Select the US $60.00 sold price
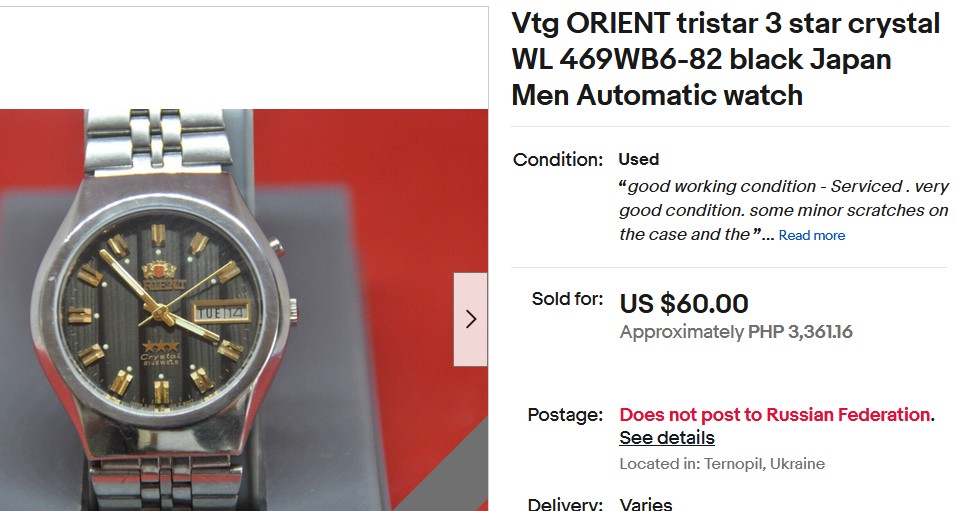The image size is (956, 511). click(x=684, y=303)
